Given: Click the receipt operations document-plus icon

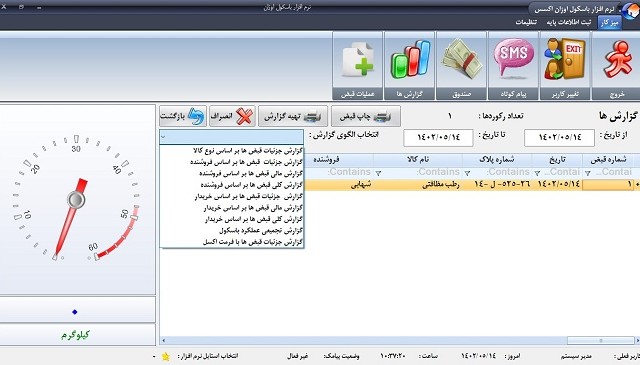Looking at the screenshot, I should click(x=358, y=59).
